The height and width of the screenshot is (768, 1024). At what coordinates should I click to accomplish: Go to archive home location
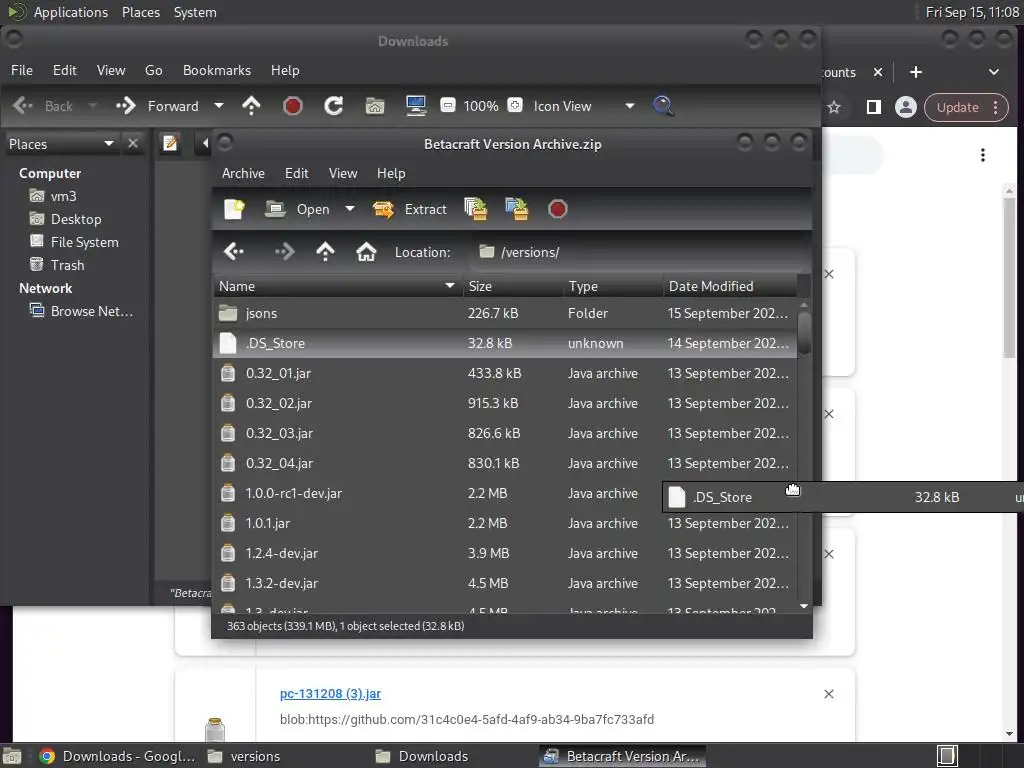[366, 251]
